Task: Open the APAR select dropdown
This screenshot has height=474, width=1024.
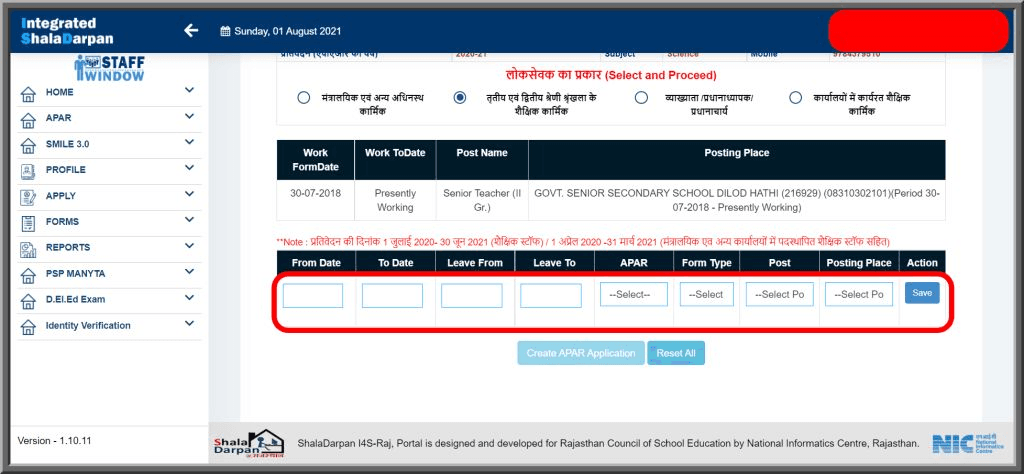Action: 633,295
